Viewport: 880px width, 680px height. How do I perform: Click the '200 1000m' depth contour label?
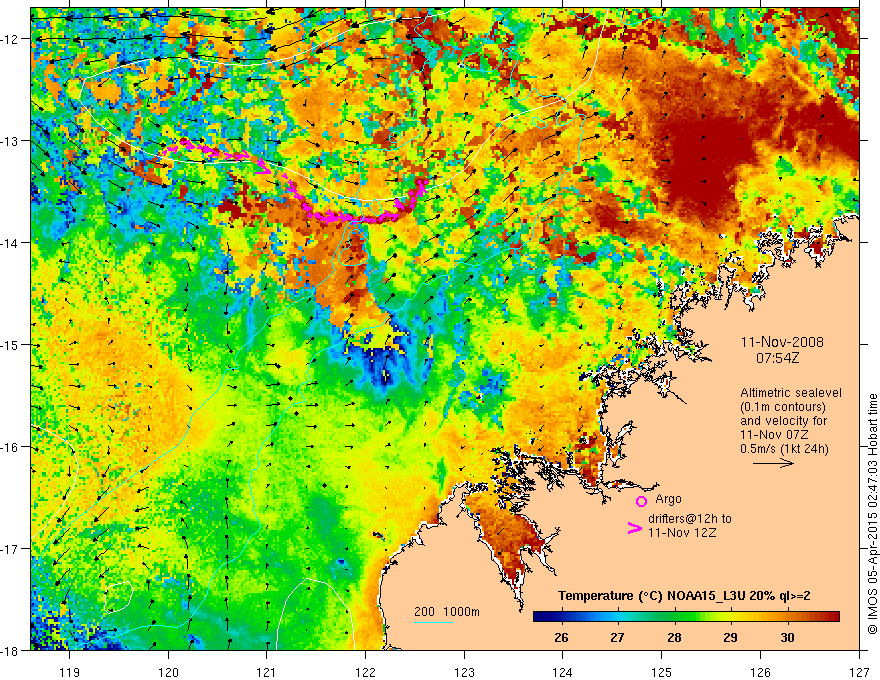[x=447, y=612]
